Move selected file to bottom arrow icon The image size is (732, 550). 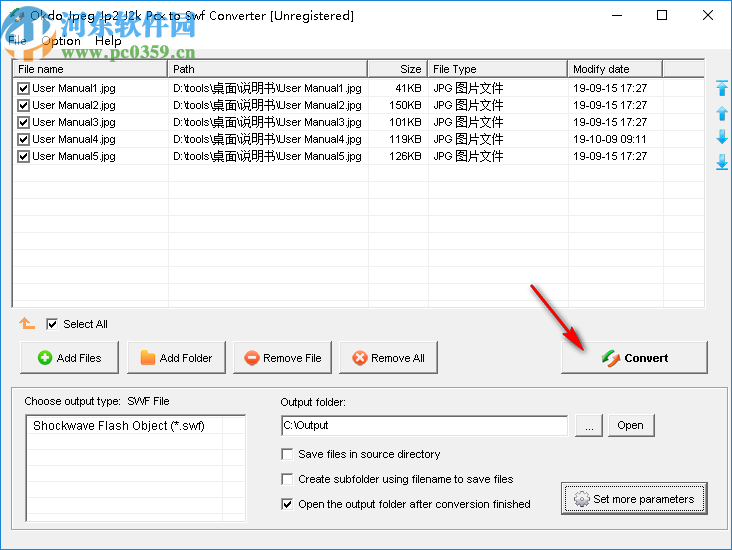pos(722,162)
